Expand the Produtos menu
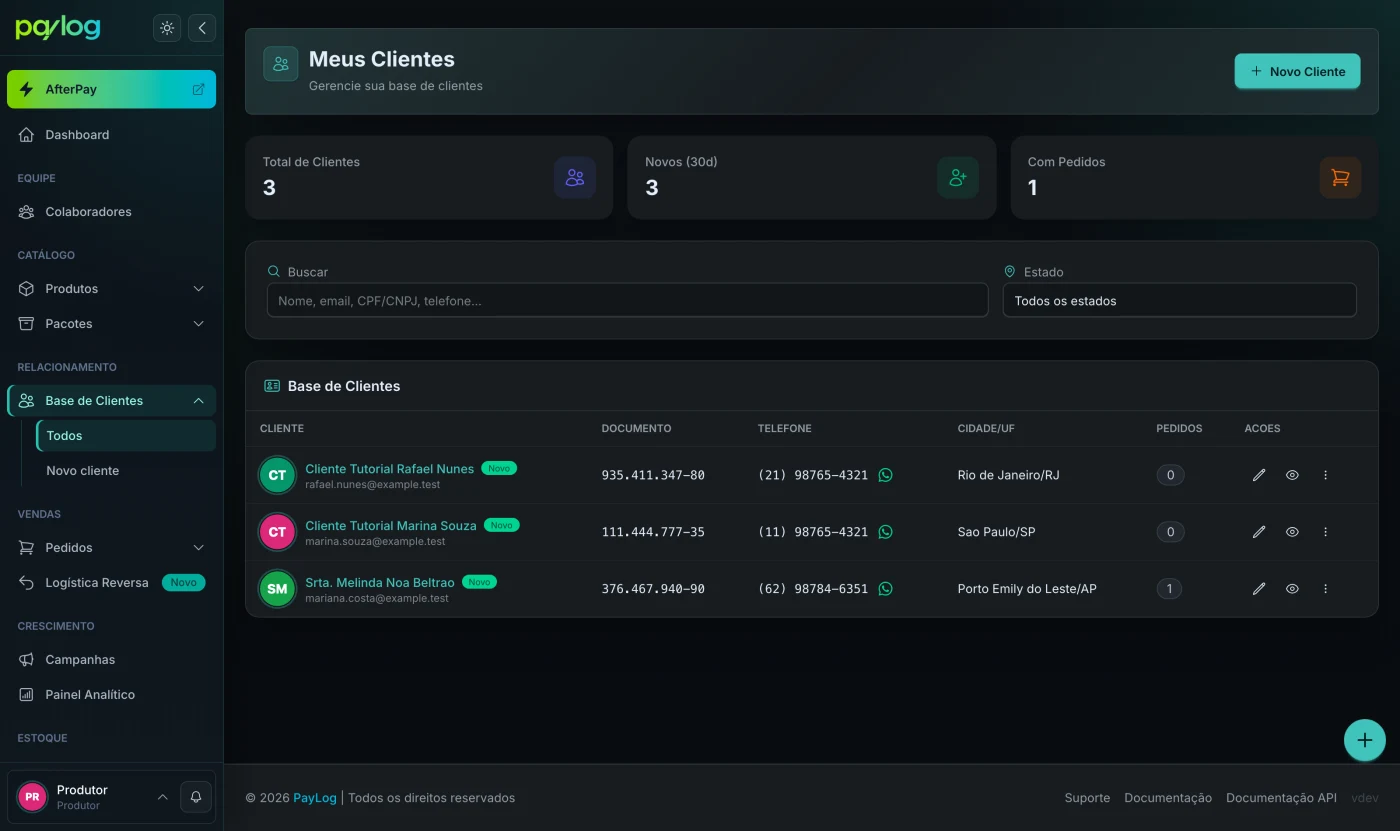The height and width of the screenshot is (831, 1400). point(111,289)
